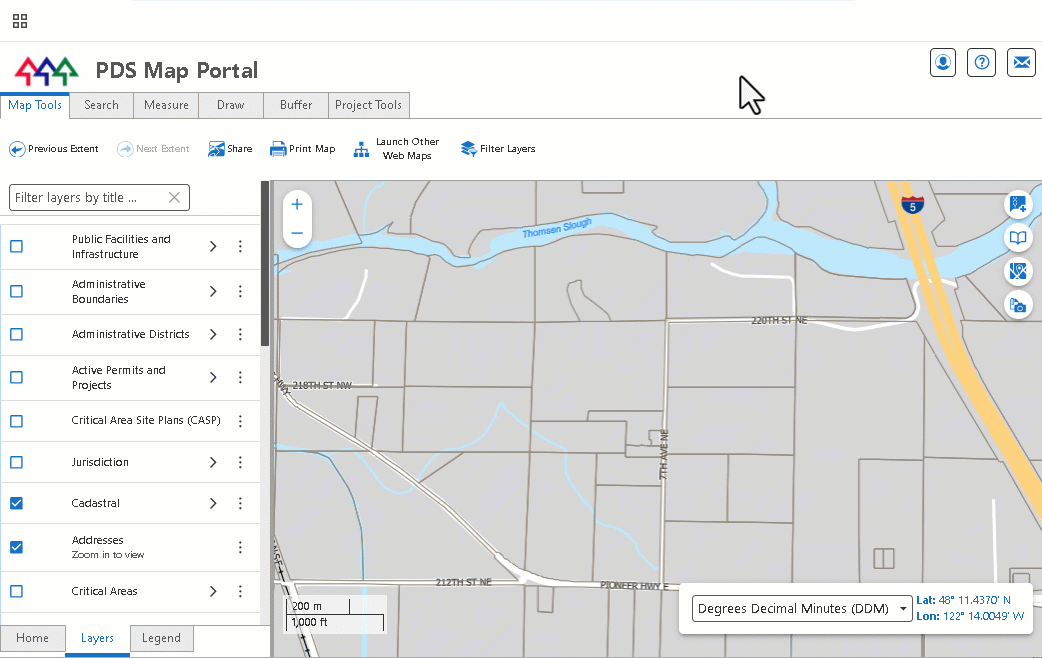This screenshot has height=658, width=1042.
Task: Open the user account icon
Action: tap(942, 63)
